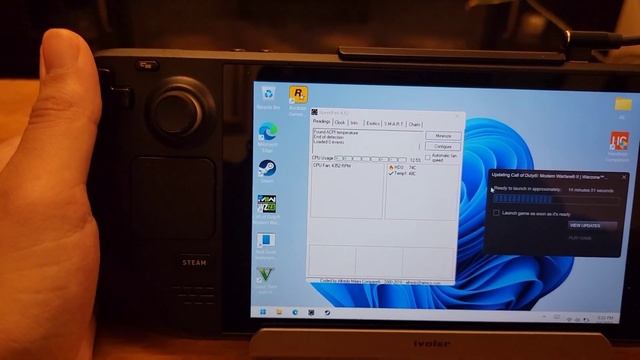
Task: Open the Rockstar Games Launcher desktop icon
Action: (x=298, y=100)
